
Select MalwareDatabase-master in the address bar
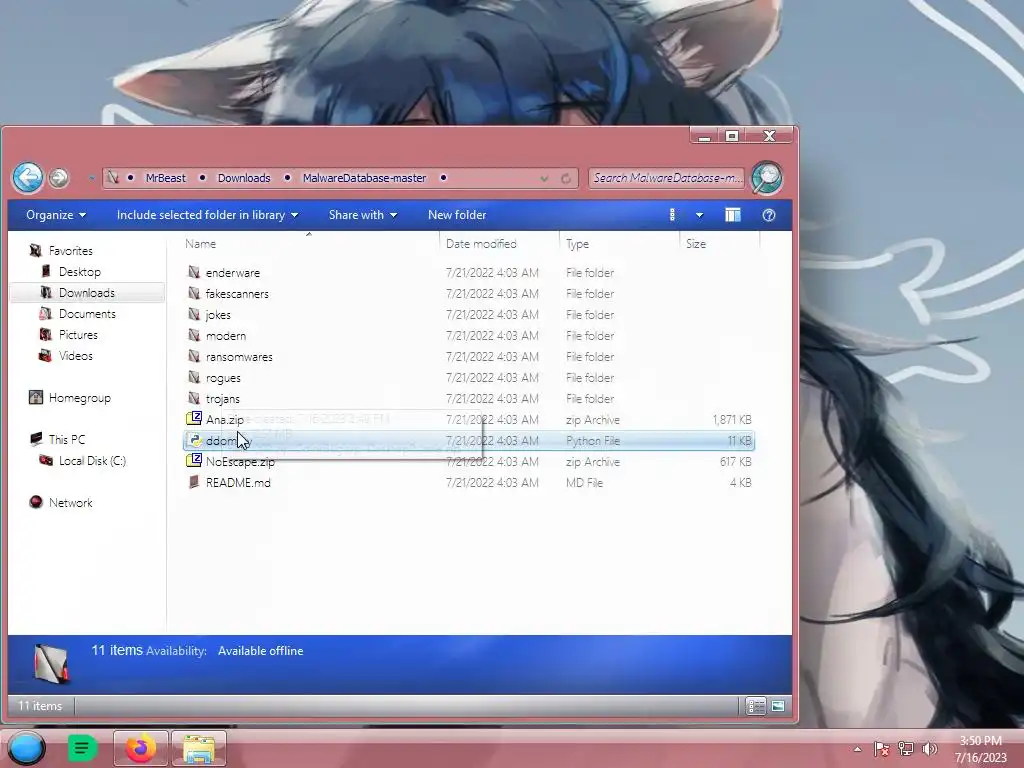point(364,178)
